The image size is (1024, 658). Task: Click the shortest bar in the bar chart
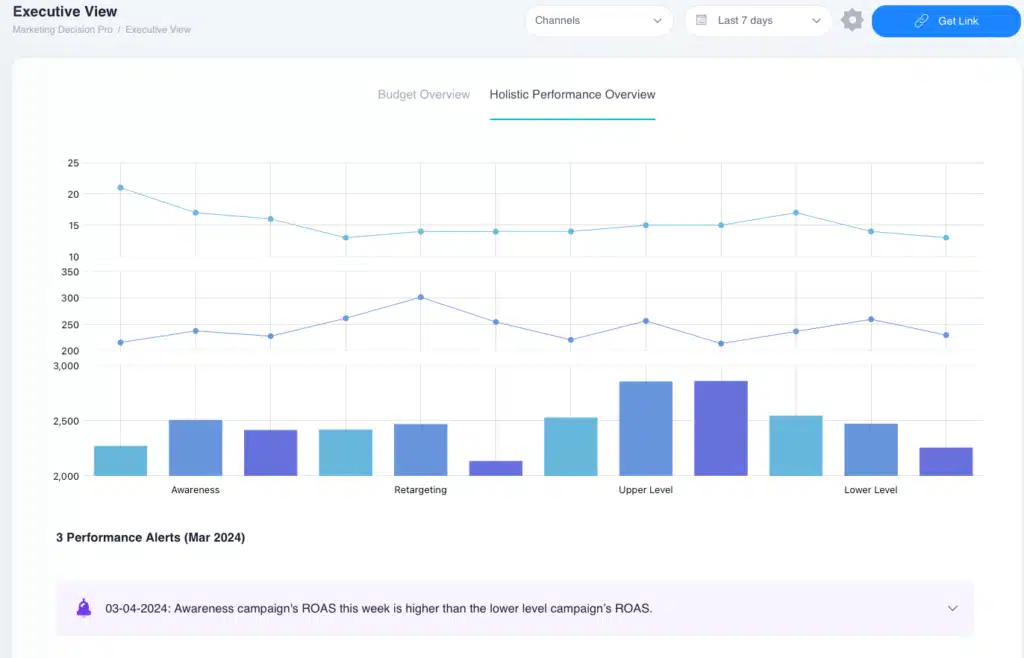click(495, 468)
